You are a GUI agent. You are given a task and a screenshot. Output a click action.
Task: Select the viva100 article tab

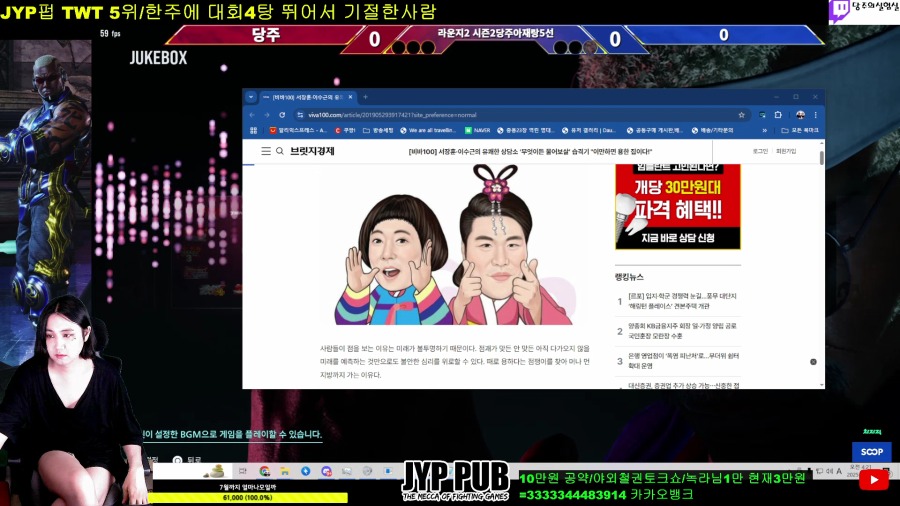[x=305, y=97]
